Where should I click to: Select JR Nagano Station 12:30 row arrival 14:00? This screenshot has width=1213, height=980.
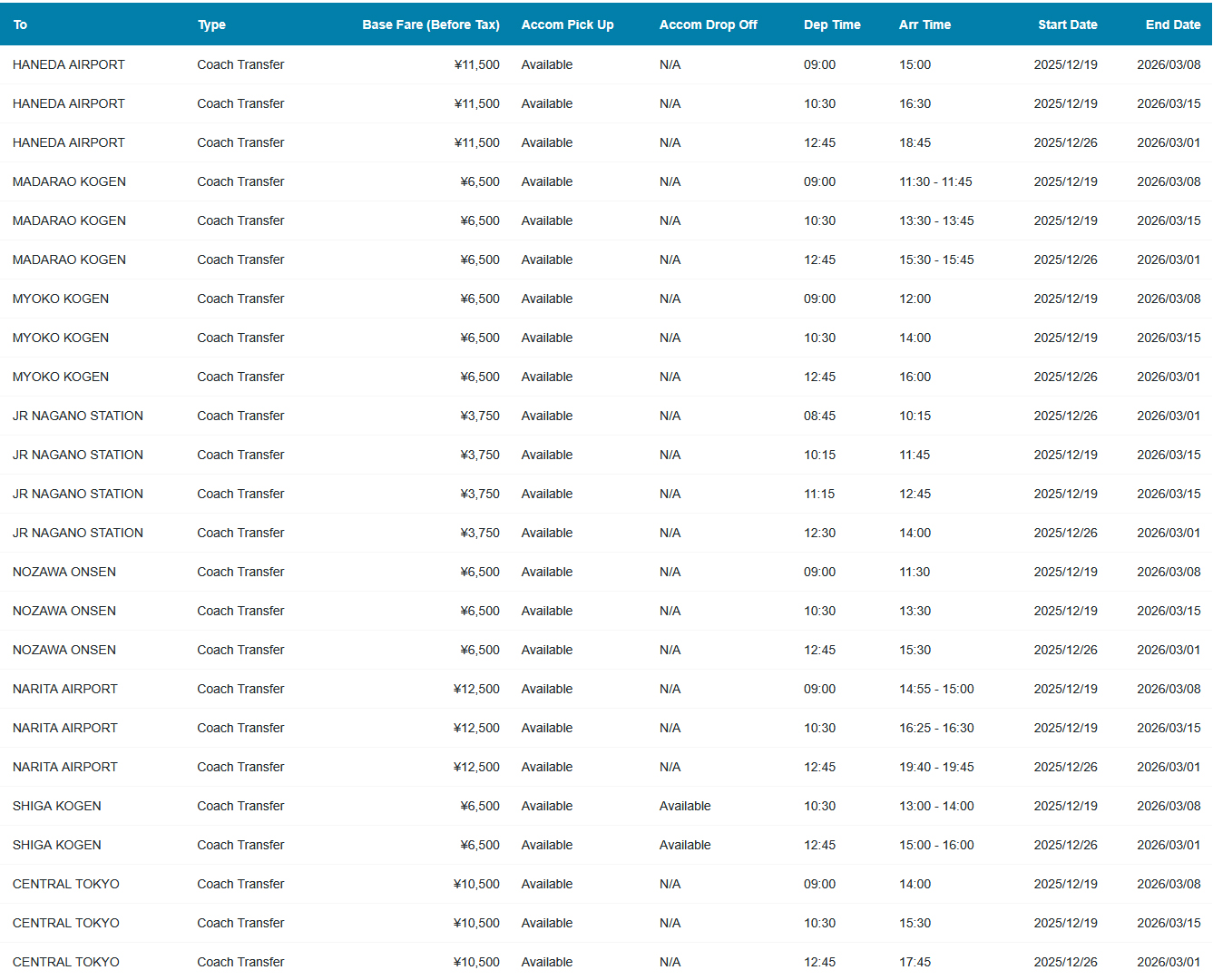915,533
